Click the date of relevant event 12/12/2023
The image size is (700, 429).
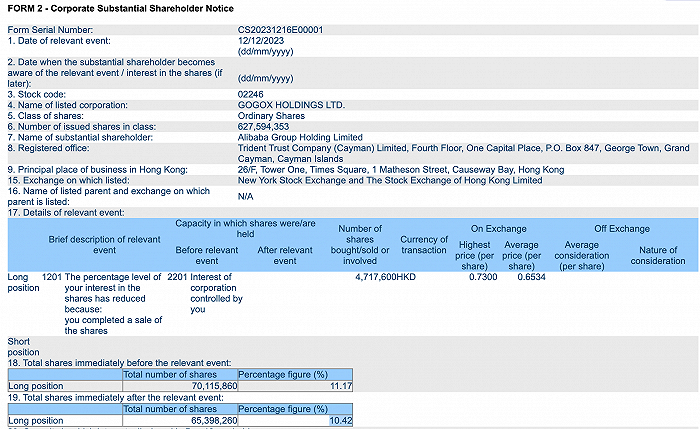[x=261, y=41]
